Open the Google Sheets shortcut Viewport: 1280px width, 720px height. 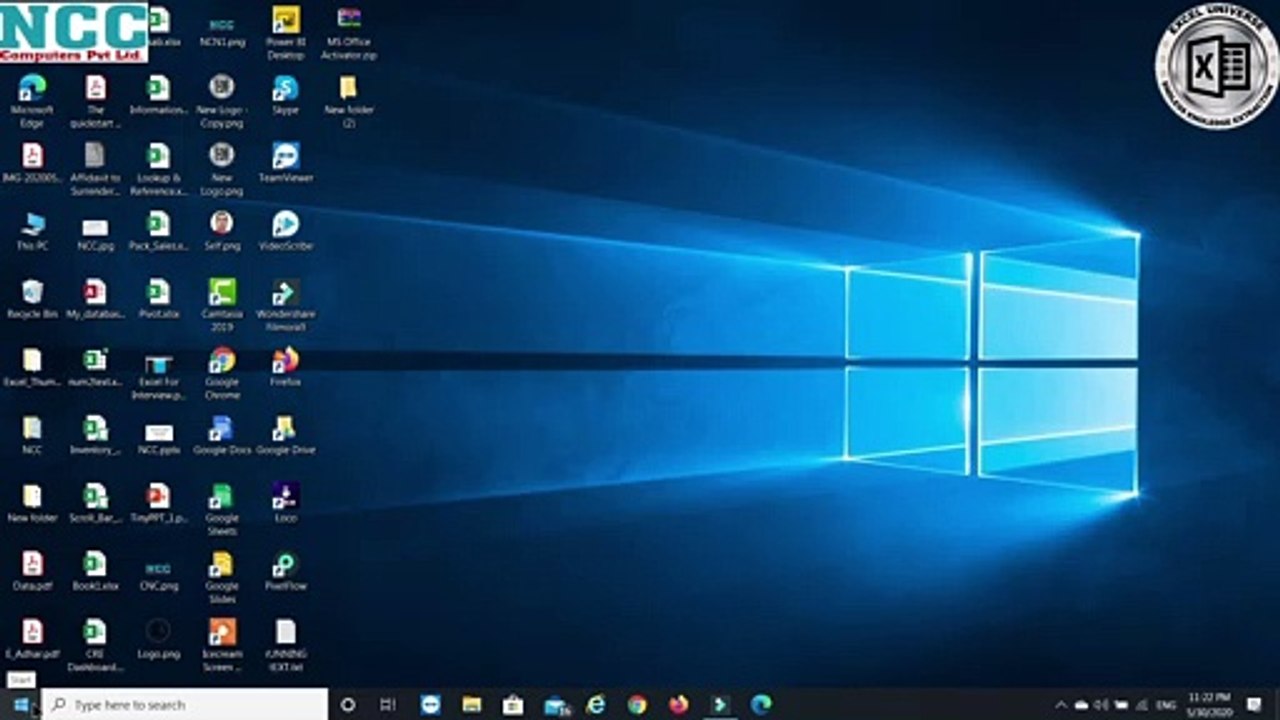[222, 508]
